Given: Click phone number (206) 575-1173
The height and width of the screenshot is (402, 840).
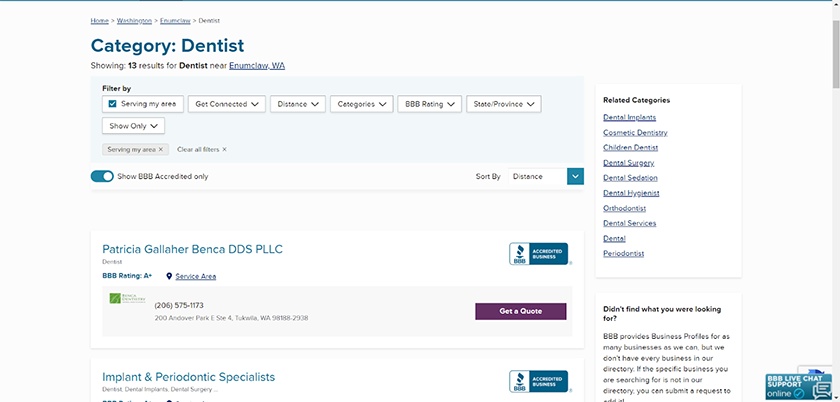Looking at the screenshot, I should (x=179, y=306).
